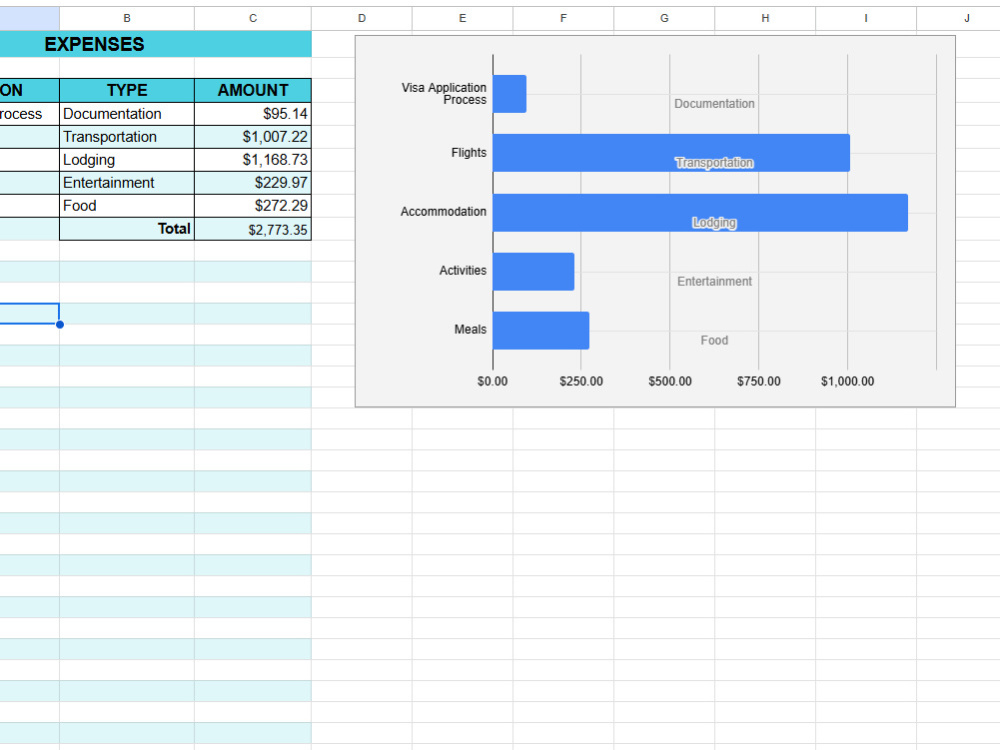Select column J header

[x=959, y=18]
